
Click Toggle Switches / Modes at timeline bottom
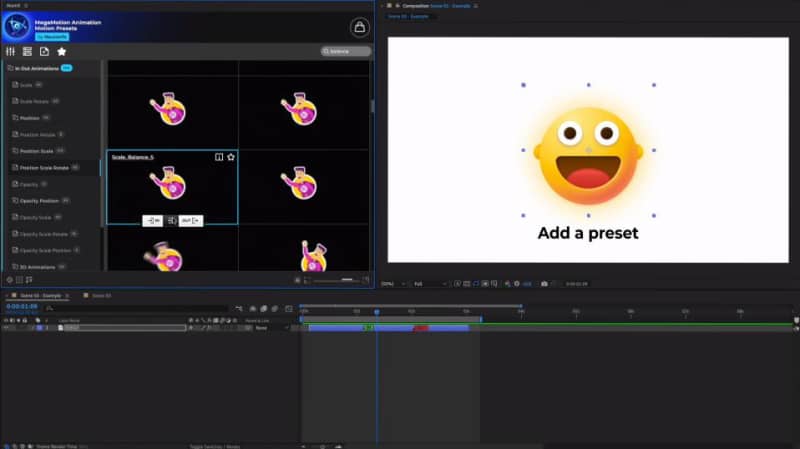click(215, 446)
